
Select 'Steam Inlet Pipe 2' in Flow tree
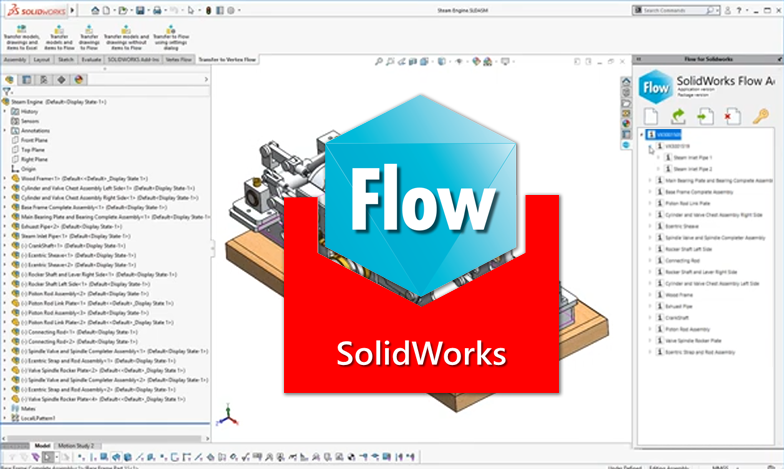point(692,169)
